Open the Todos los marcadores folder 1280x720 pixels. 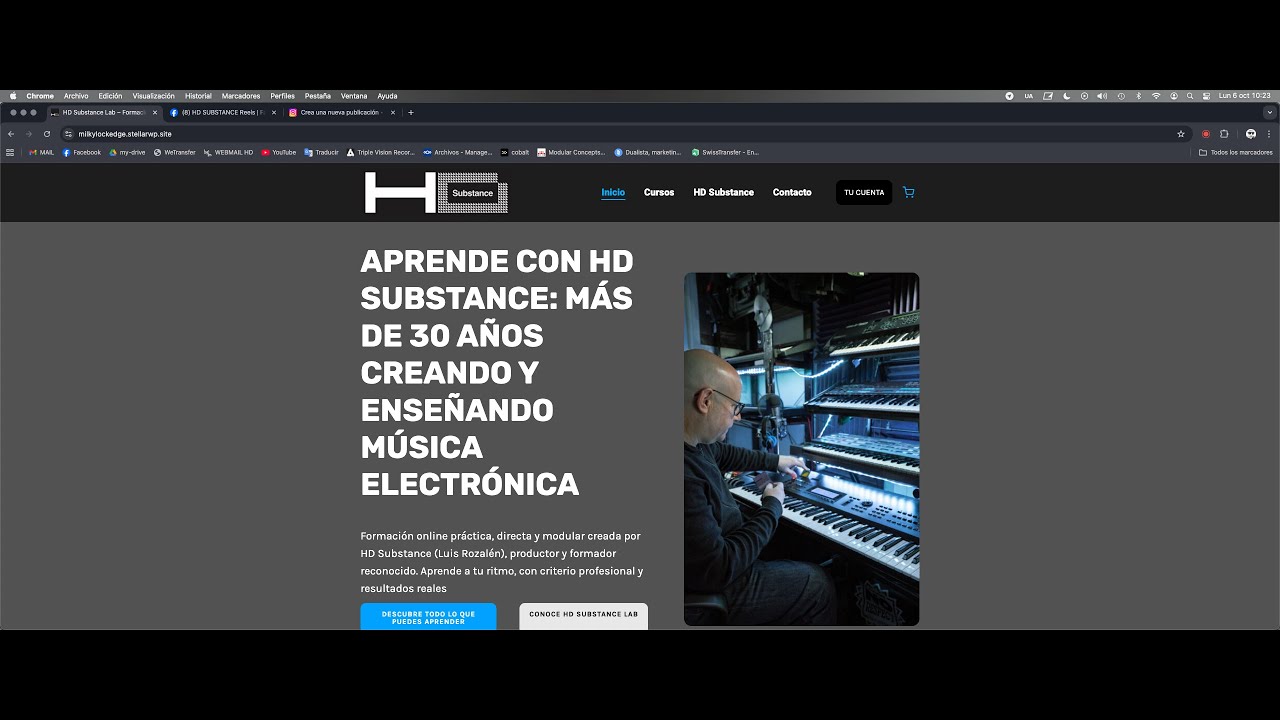point(1236,152)
